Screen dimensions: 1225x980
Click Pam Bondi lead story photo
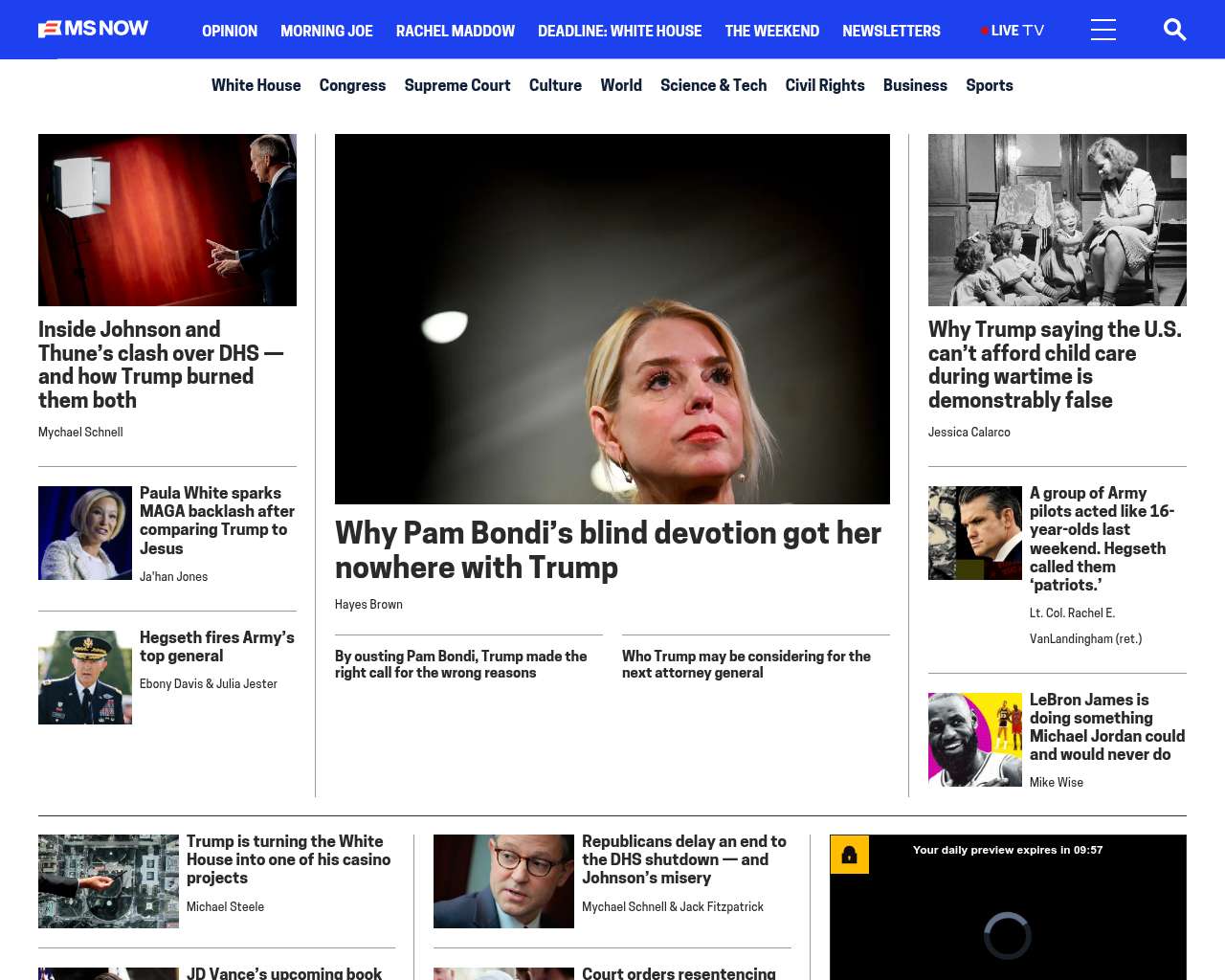pos(612,319)
